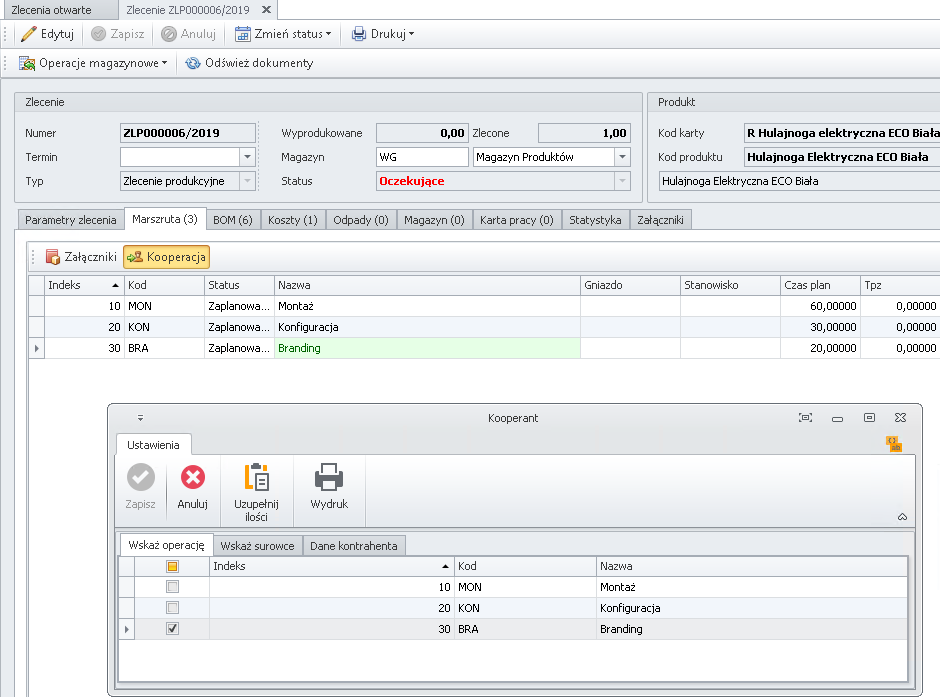Click the Załączniki toolbar button
Image resolution: width=940 pixels, height=697 pixels.
81,257
